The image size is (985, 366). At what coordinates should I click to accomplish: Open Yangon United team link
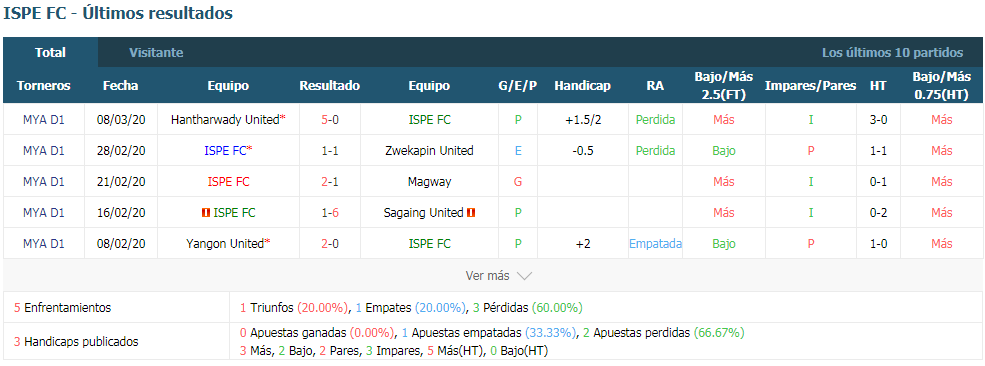224,244
